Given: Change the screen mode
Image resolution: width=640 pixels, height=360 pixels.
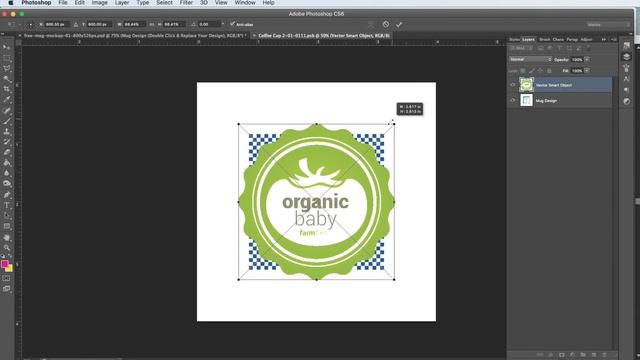Looking at the screenshot, I should (x=7, y=289).
